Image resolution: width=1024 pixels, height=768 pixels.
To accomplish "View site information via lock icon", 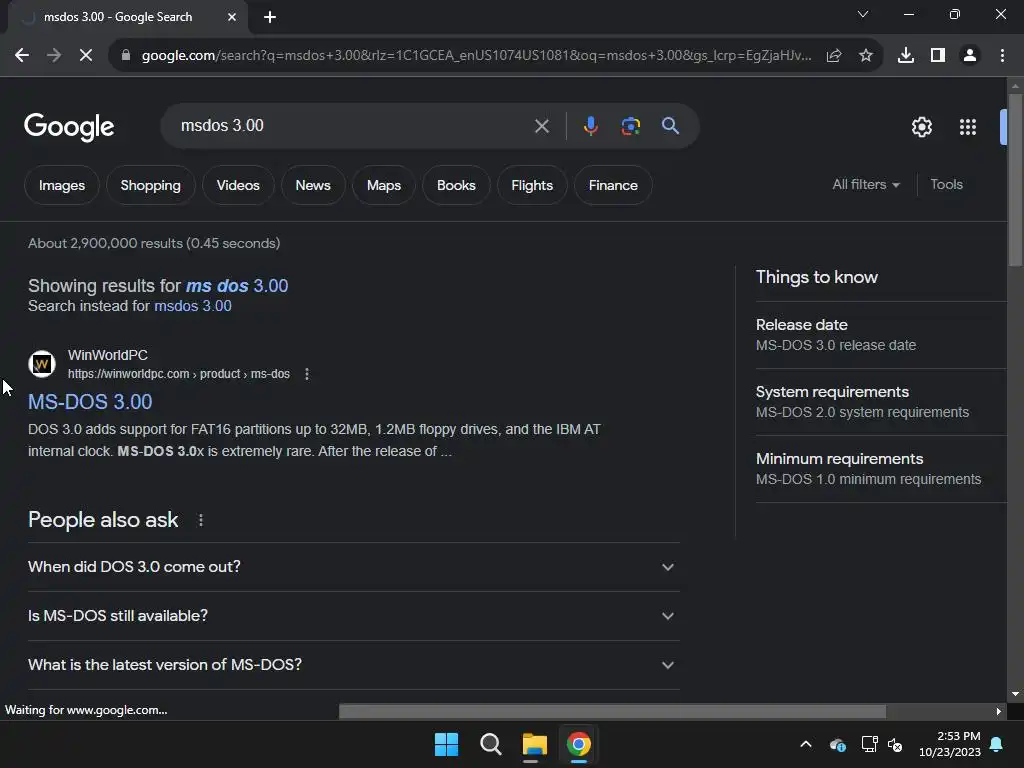I will click(x=126, y=56).
